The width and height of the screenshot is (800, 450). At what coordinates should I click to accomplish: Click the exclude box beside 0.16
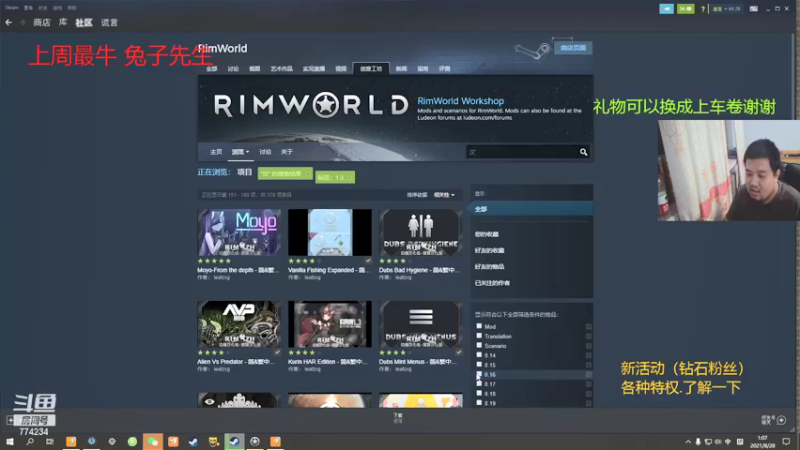point(589,374)
